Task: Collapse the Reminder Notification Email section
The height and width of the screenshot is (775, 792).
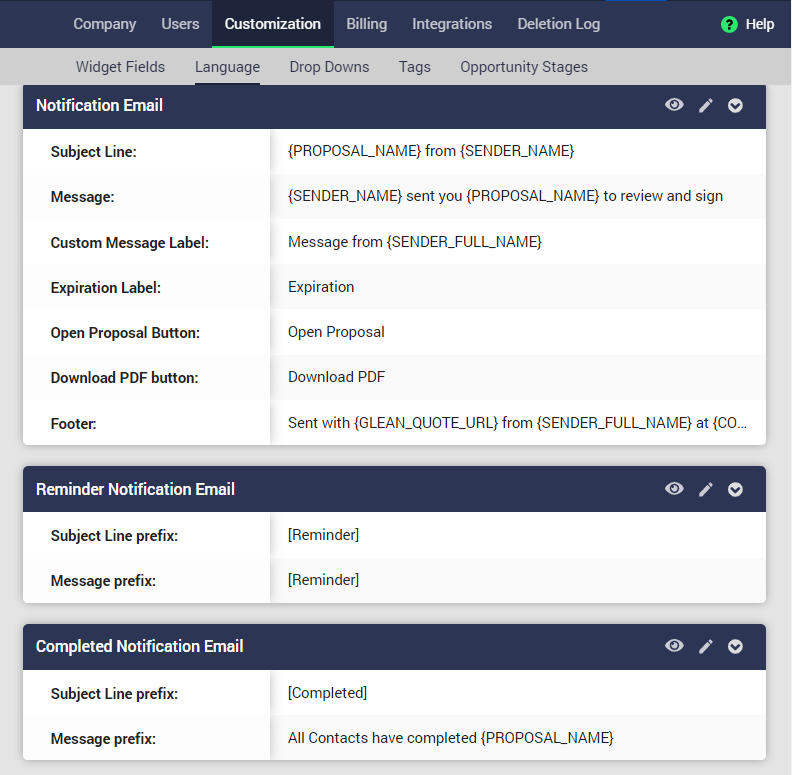Action: [x=736, y=489]
